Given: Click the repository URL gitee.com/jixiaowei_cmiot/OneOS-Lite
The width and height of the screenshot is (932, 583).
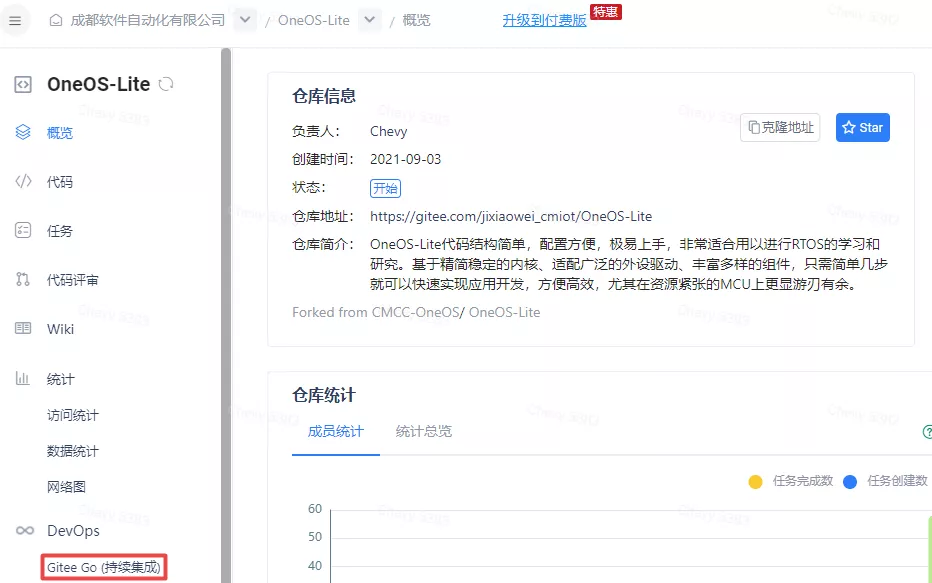Looking at the screenshot, I should [x=511, y=216].
